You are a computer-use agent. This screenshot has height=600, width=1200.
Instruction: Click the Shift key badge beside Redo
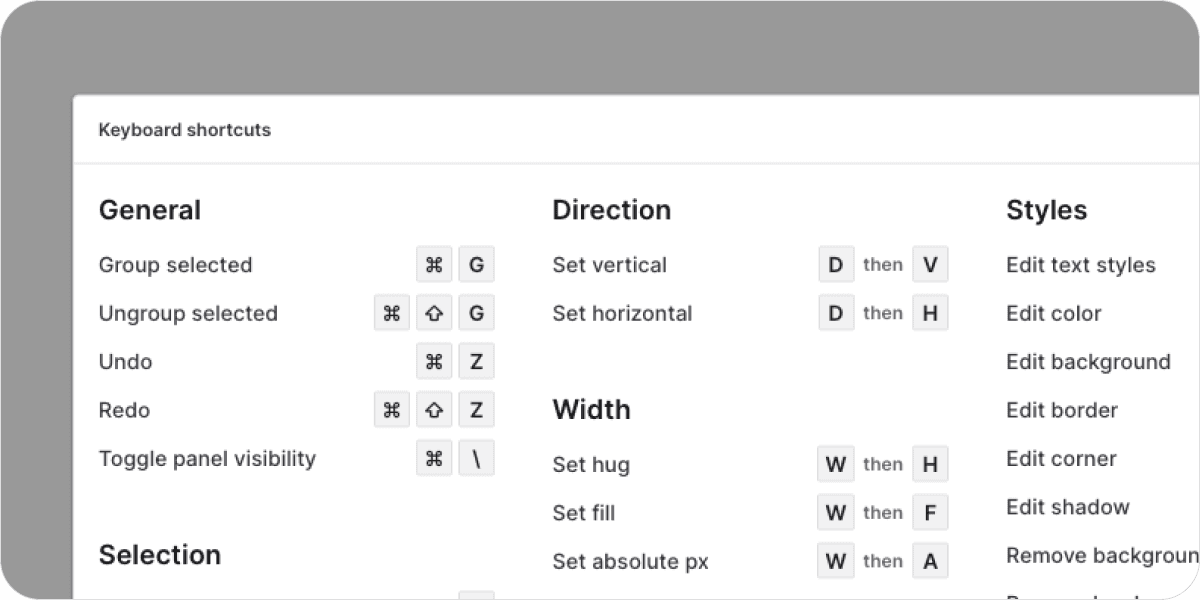tap(434, 409)
